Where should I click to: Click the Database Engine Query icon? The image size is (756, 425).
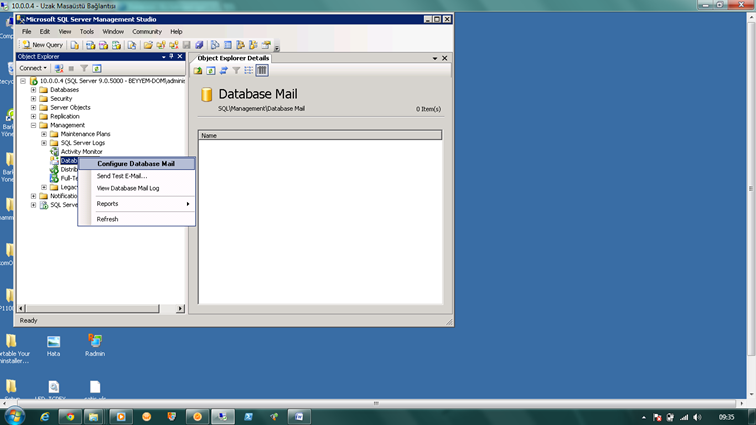click(74, 45)
